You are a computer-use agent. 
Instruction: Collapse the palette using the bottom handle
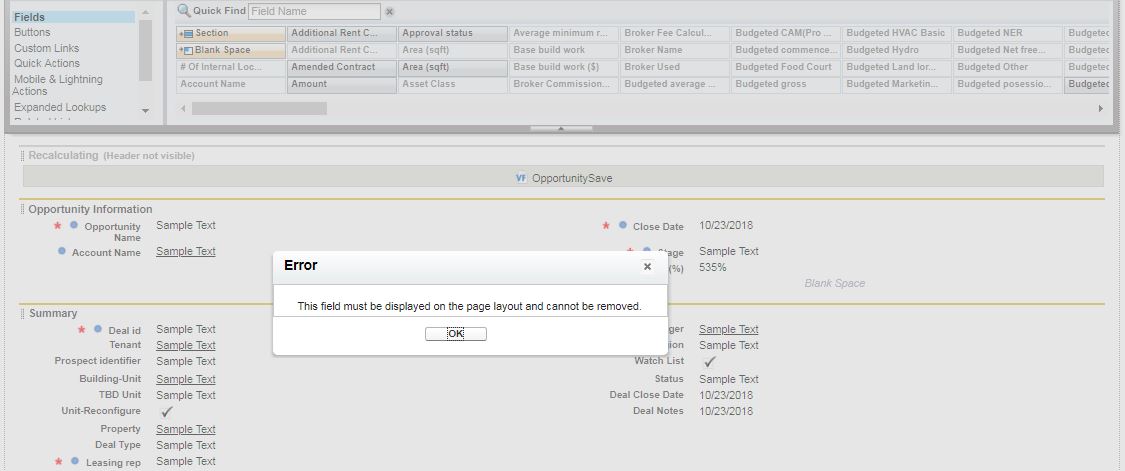click(561, 129)
